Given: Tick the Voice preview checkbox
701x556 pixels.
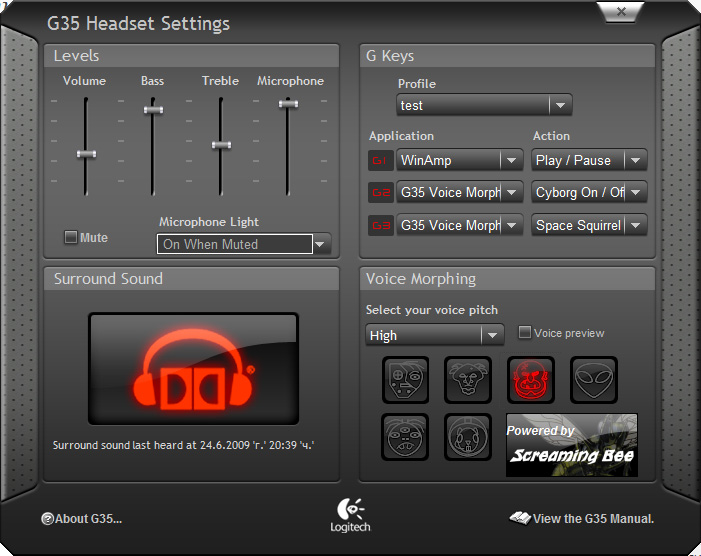Looking at the screenshot, I should (525, 333).
